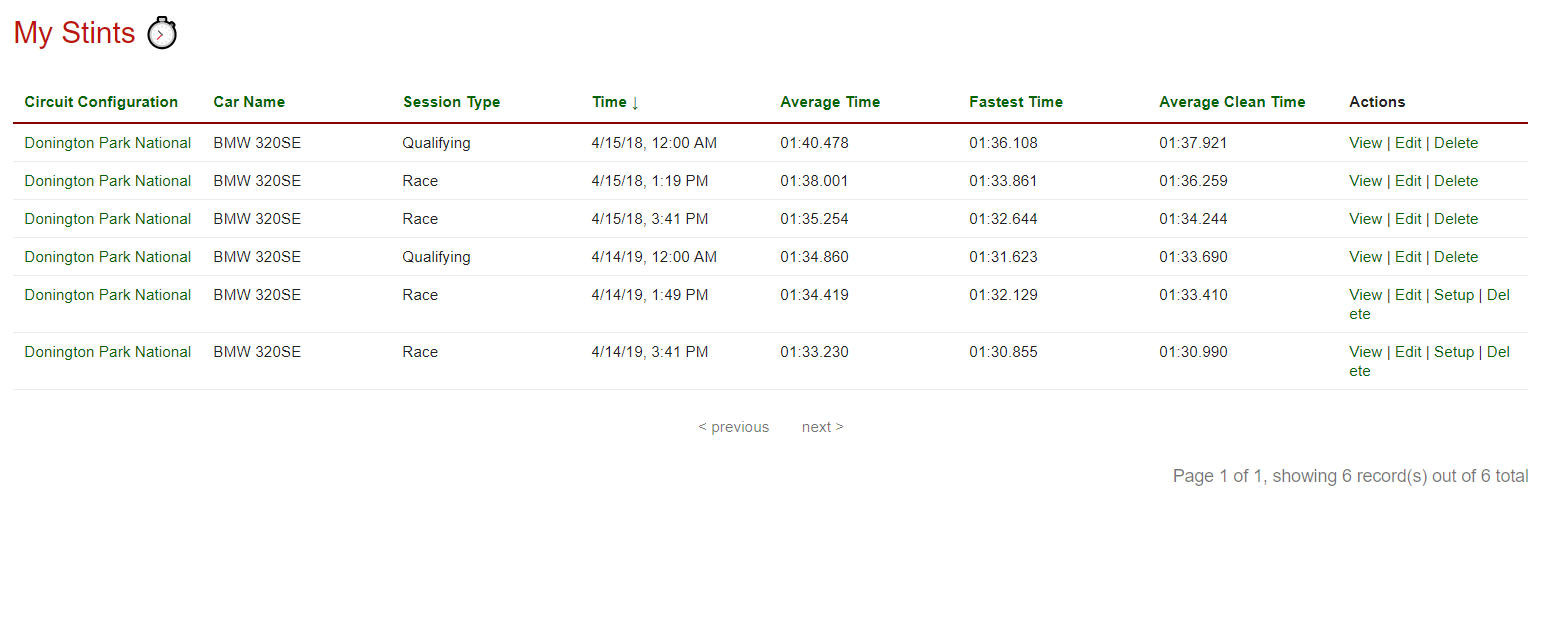Select the time cell 4/14/19, 3:41 PM

pyautogui.click(x=650, y=352)
